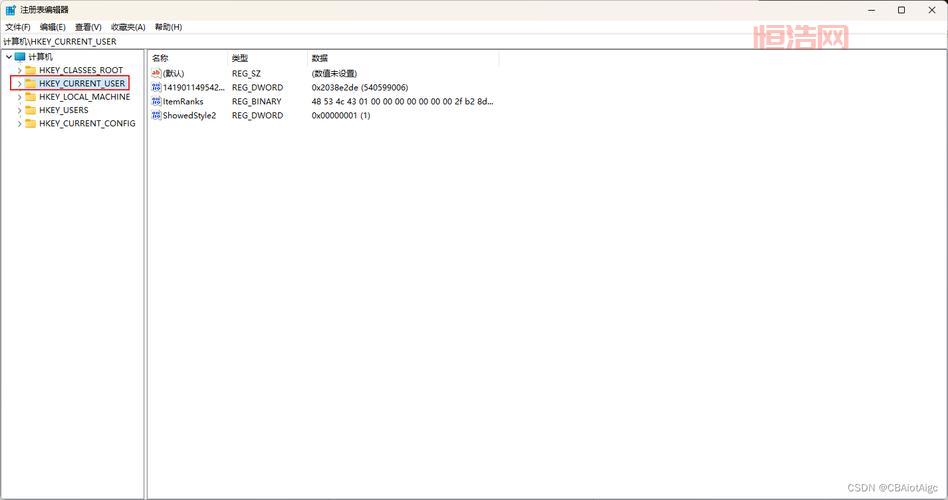Select the ShowedStyle2 DWORD value icon
Viewport: 948px width, 500px height.
[x=156, y=115]
